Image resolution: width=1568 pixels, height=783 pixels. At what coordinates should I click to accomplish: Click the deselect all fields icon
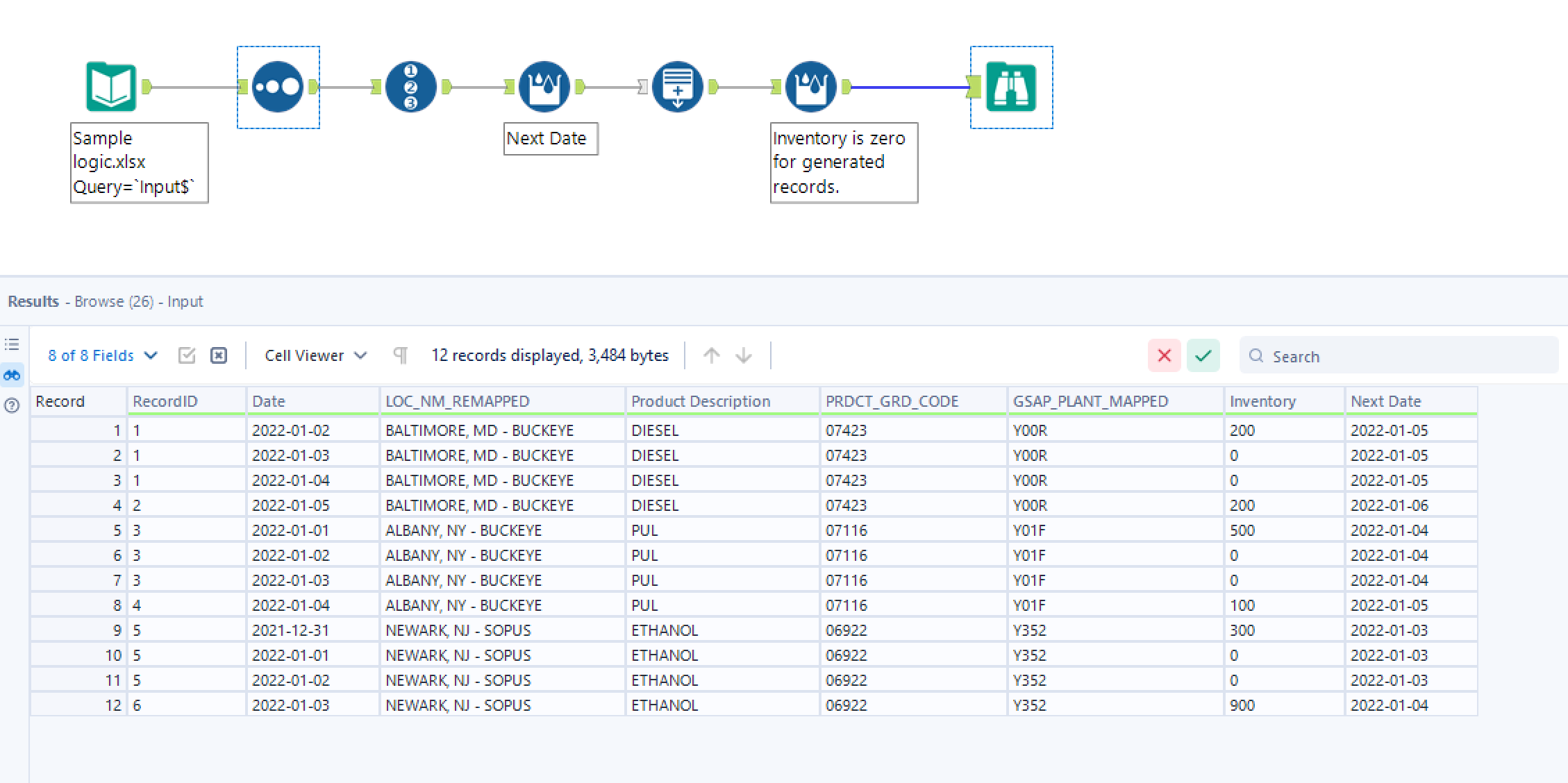(219, 355)
